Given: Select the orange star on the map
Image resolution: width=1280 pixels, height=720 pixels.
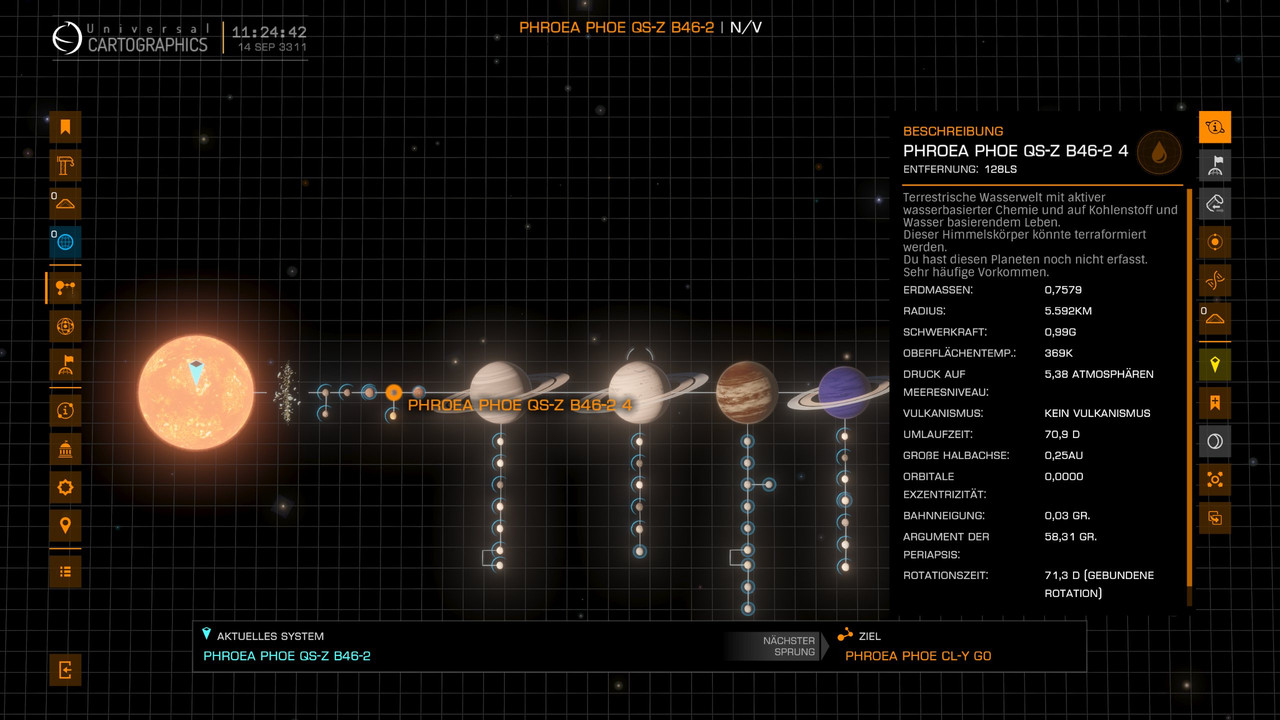Looking at the screenshot, I should [x=197, y=392].
